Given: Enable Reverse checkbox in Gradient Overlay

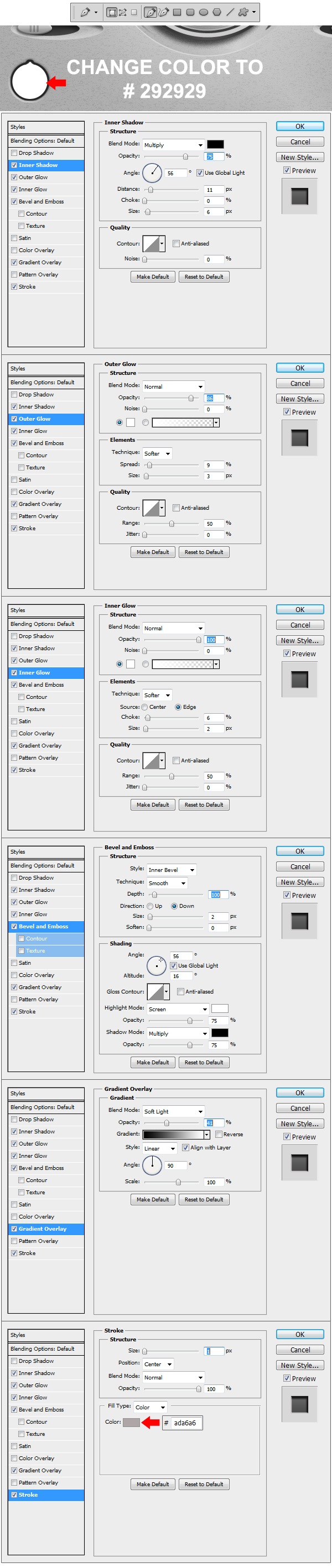Looking at the screenshot, I should coord(219,1135).
